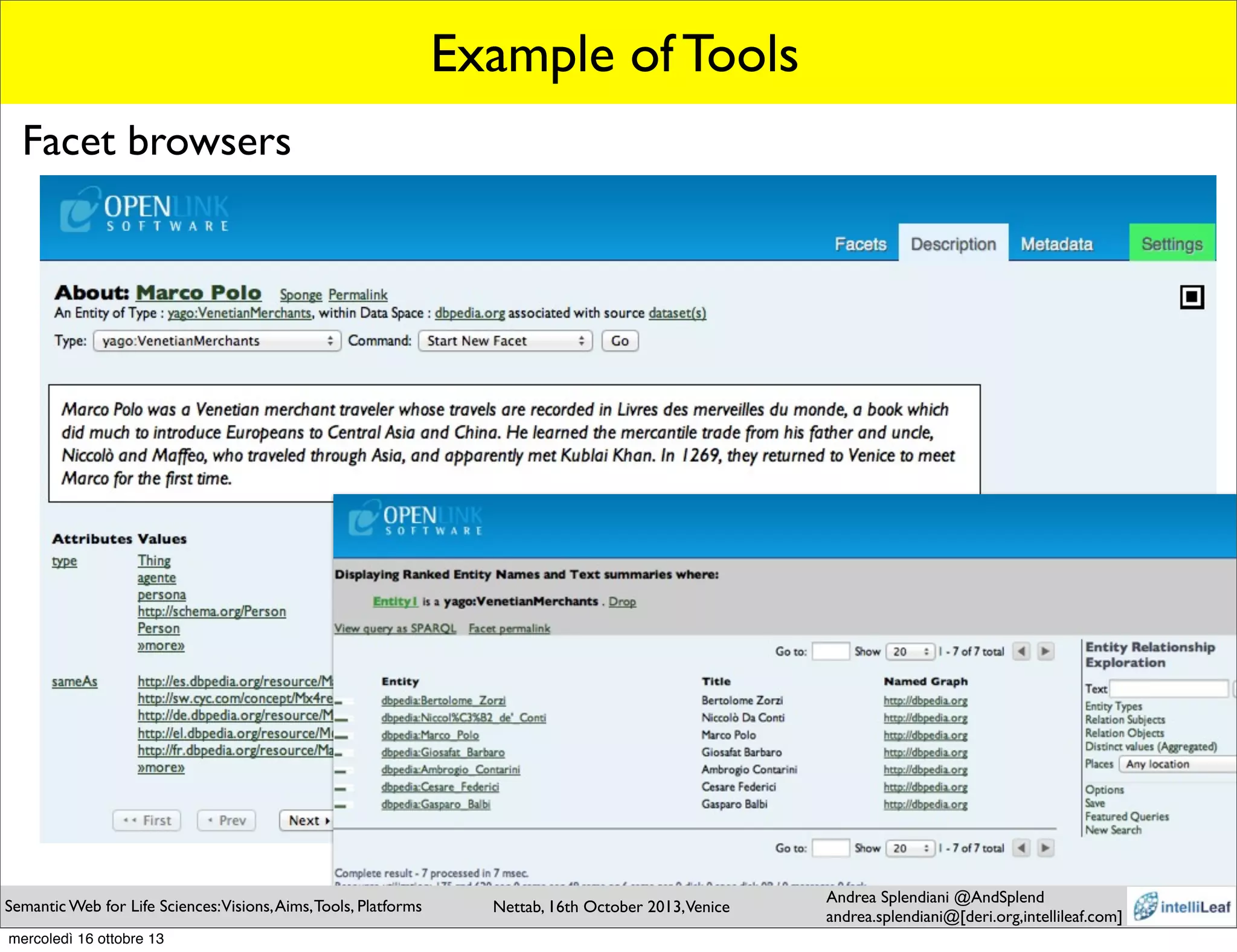This screenshot has height=952, width=1237.
Task: Open the es.dbpedia.org resource link
Action: (x=235, y=681)
